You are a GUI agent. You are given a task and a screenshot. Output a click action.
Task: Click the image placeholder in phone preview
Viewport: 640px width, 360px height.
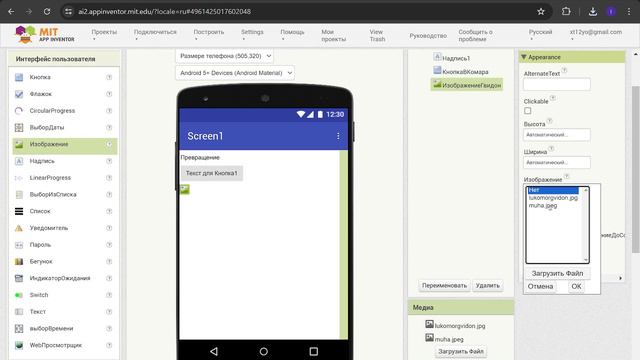(184, 189)
